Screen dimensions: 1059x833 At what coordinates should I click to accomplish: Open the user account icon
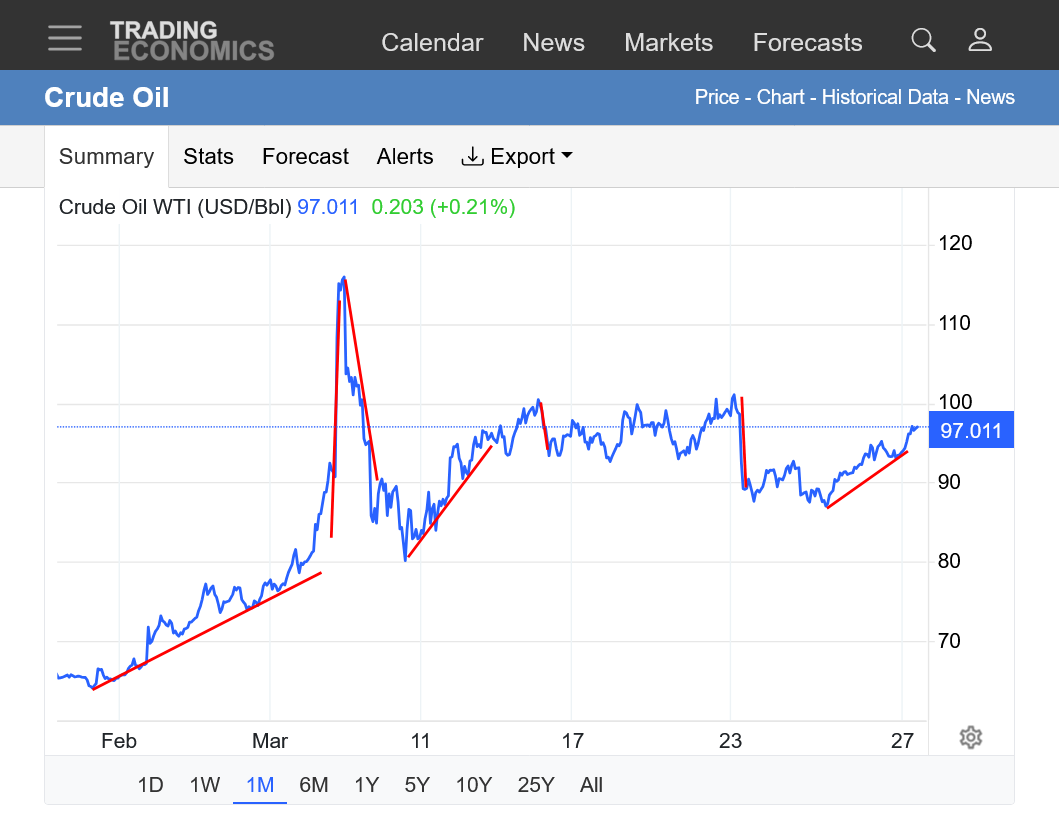[980, 40]
